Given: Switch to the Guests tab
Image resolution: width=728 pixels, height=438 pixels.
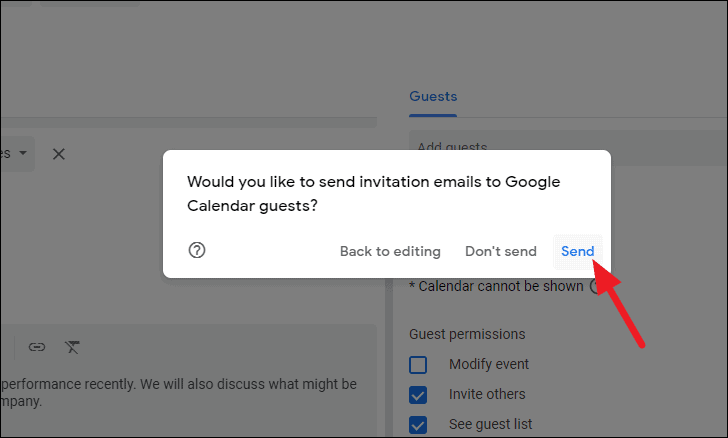Looking at the screenshot, I should click(x=433, y=97).
